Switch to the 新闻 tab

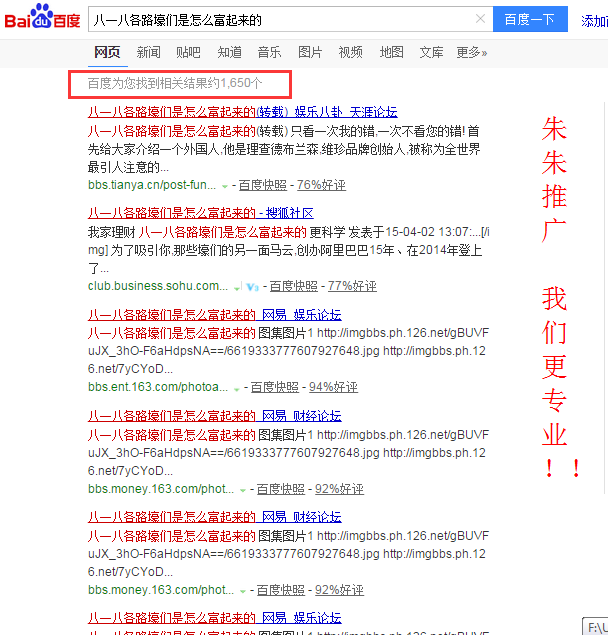coord(149,52)
